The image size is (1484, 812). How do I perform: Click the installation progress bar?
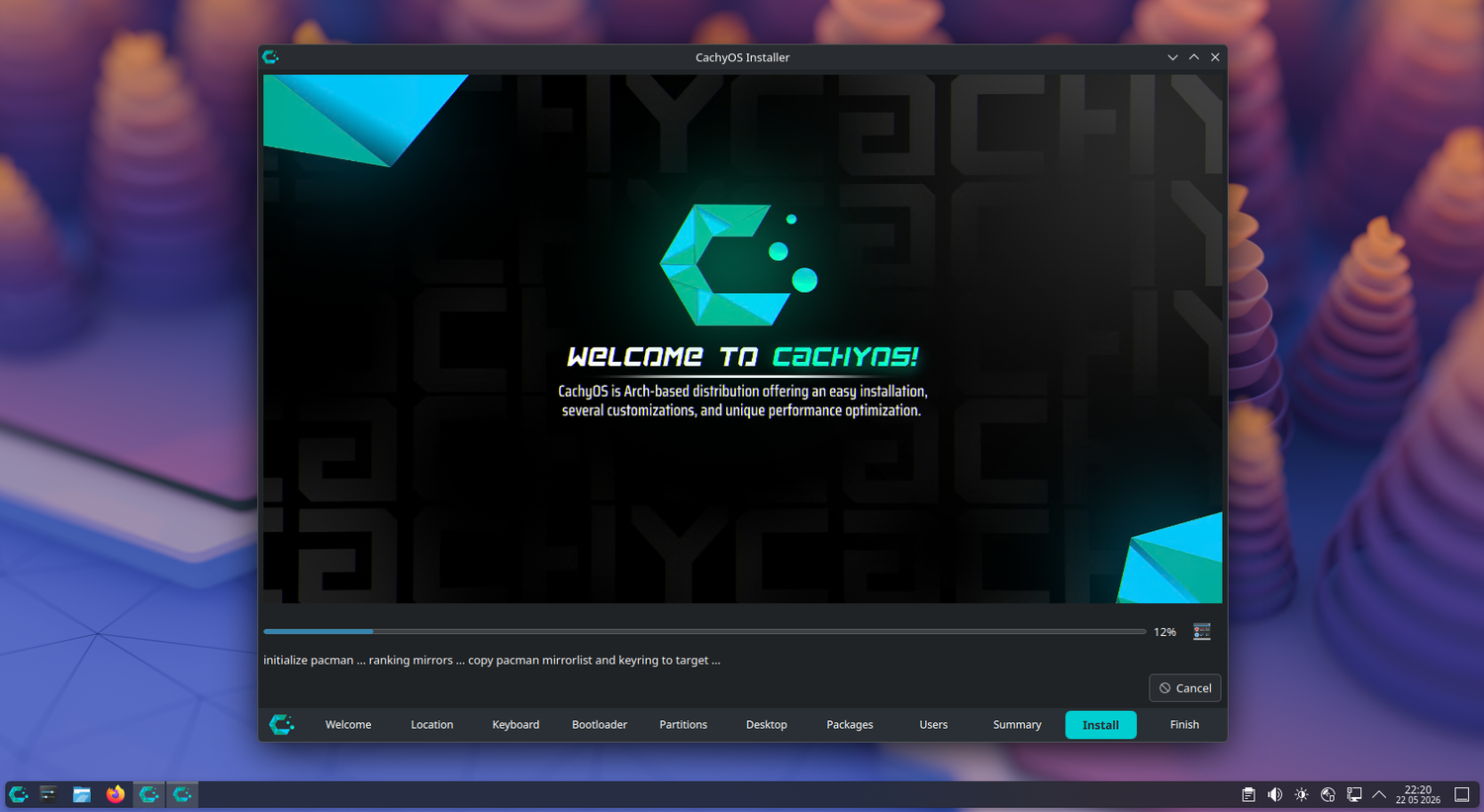[x=704, y=631]
